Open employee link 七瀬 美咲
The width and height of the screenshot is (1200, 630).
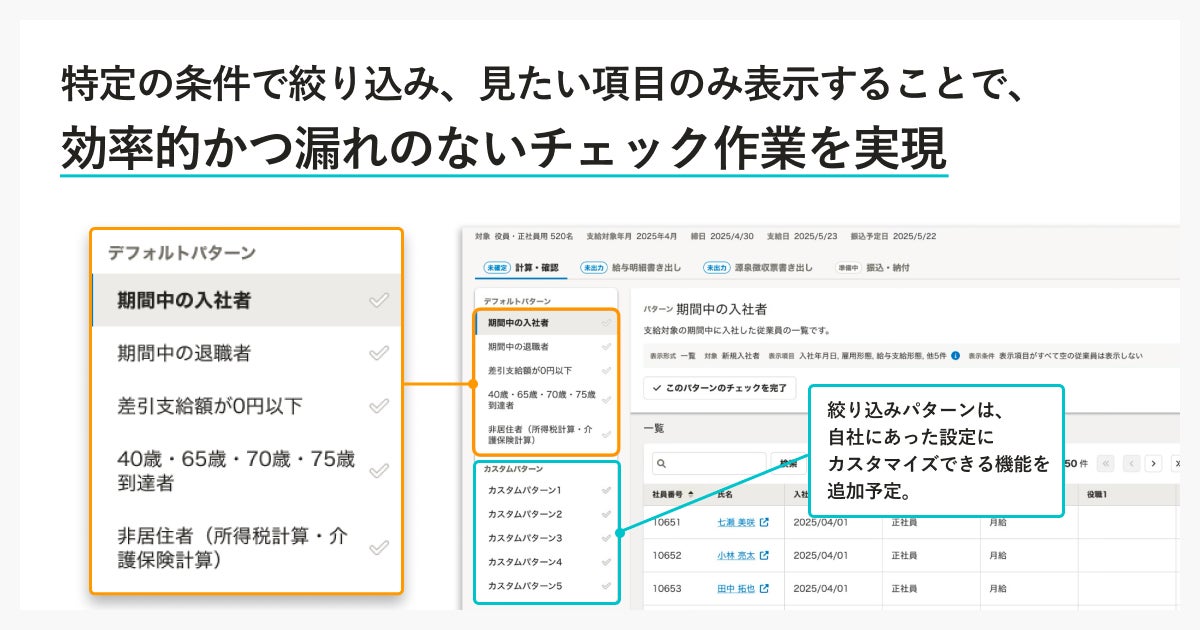735,522
